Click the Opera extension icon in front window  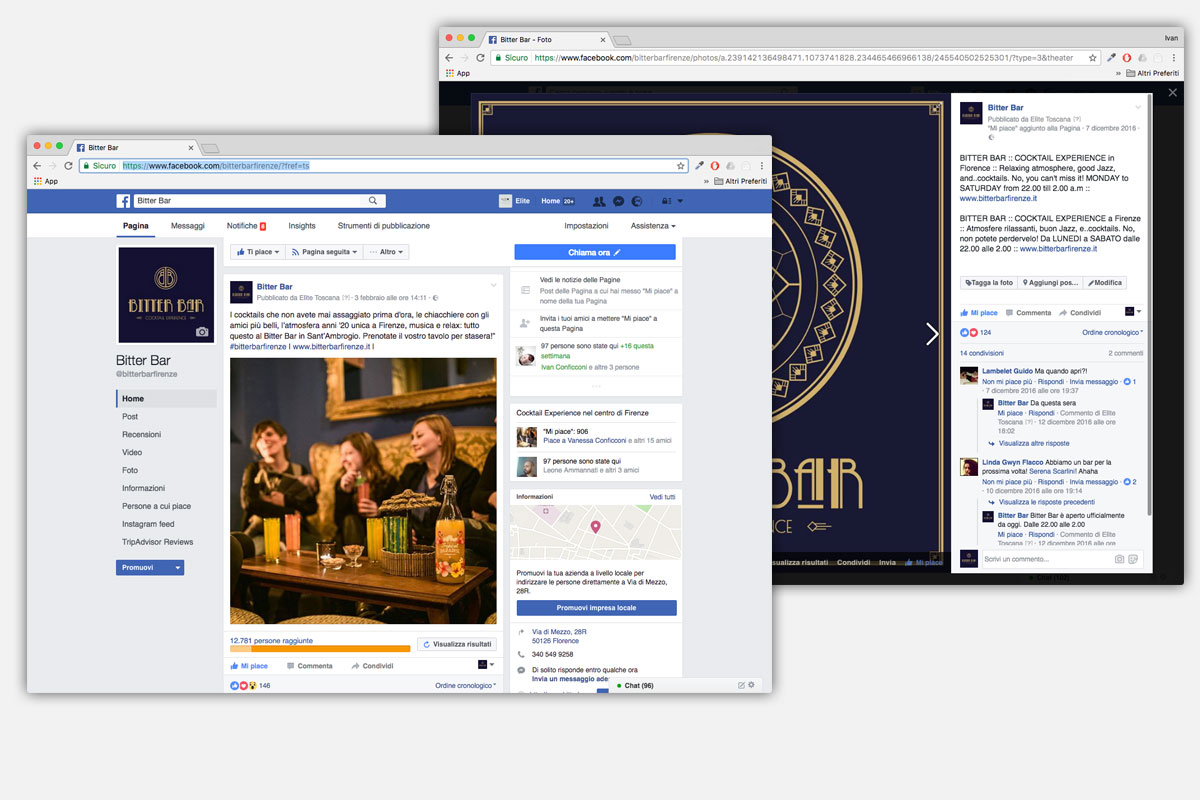(x=715, y=166)
